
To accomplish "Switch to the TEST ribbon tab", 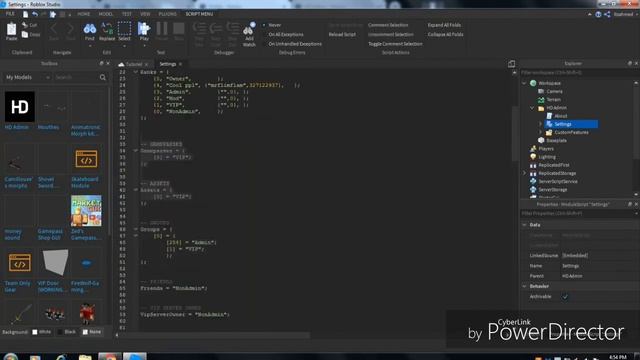I will [x=127, y=14].
